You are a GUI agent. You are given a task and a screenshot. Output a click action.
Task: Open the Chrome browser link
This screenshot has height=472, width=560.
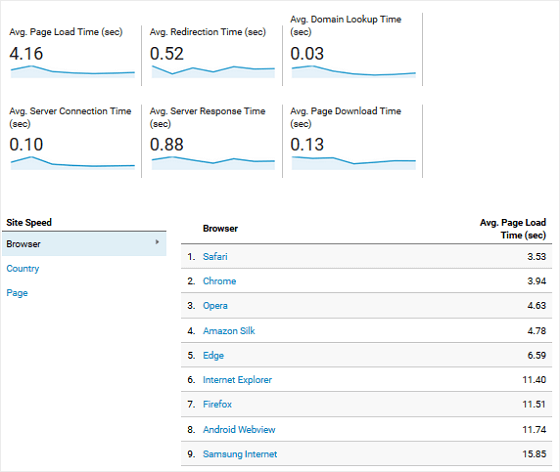click(219, 281)
